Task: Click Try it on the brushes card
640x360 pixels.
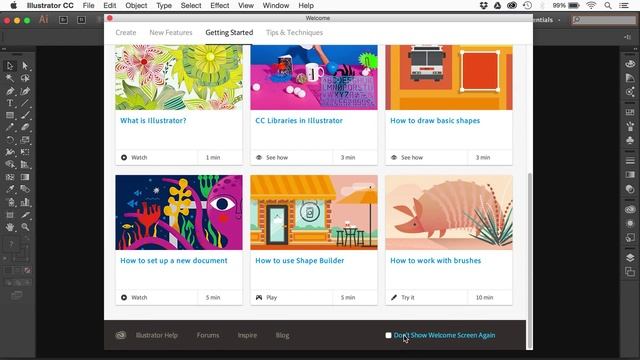Action: pyautogui.click(x=402, y=298)
